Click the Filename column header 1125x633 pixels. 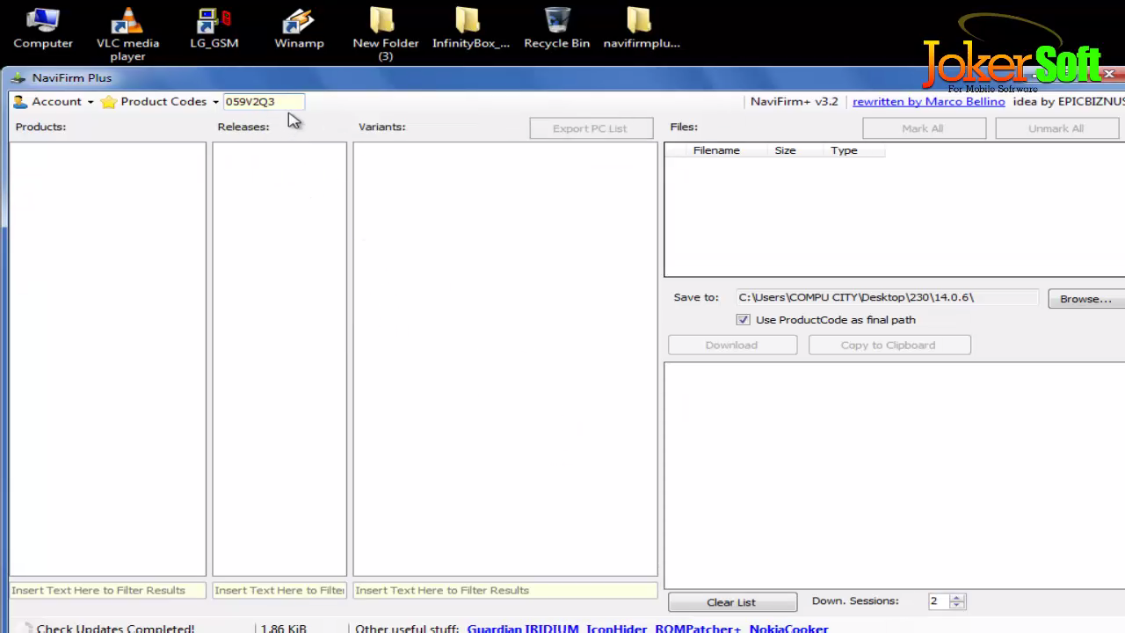[x=716, y=151]
